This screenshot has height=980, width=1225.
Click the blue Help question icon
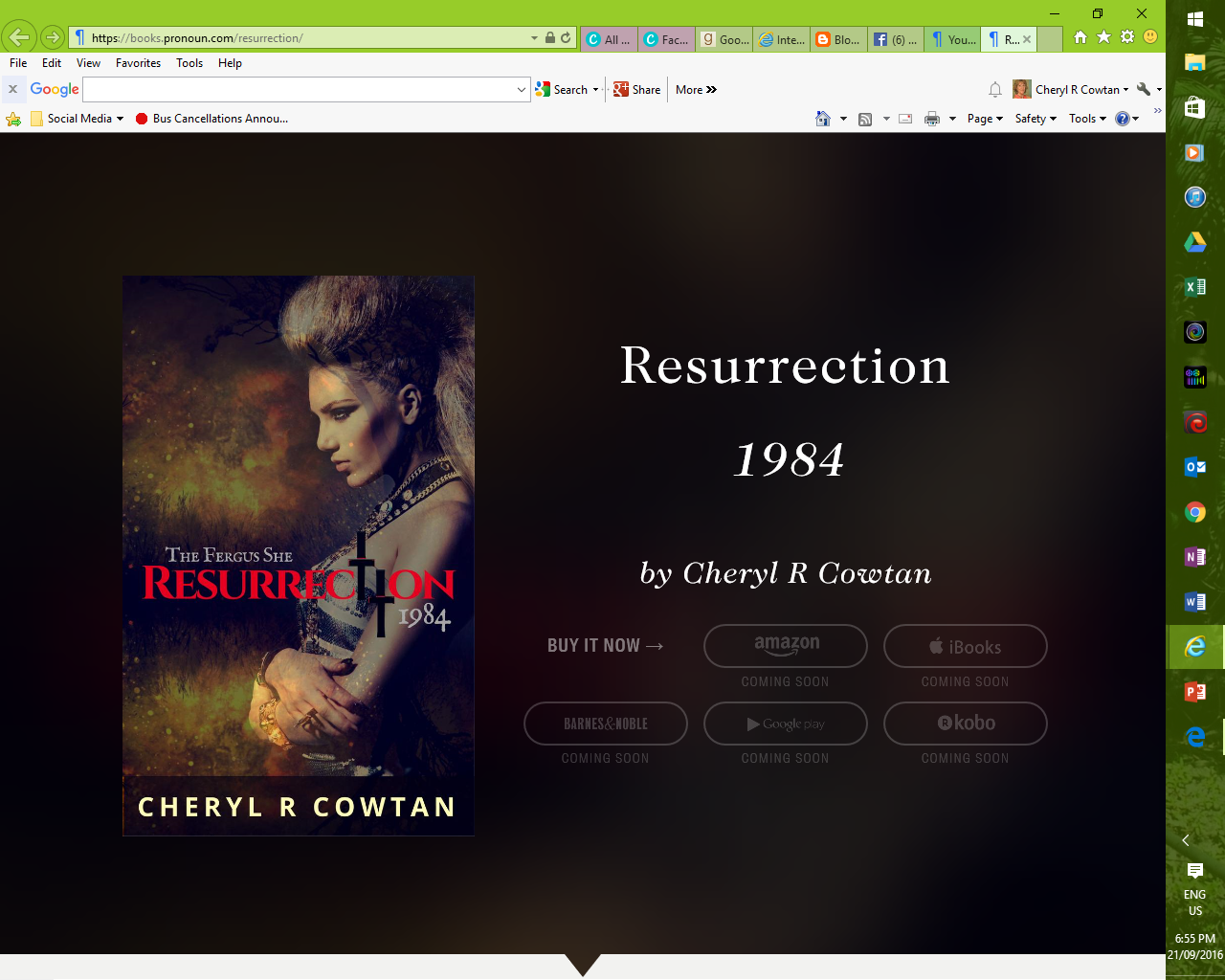coord(1123,119)
